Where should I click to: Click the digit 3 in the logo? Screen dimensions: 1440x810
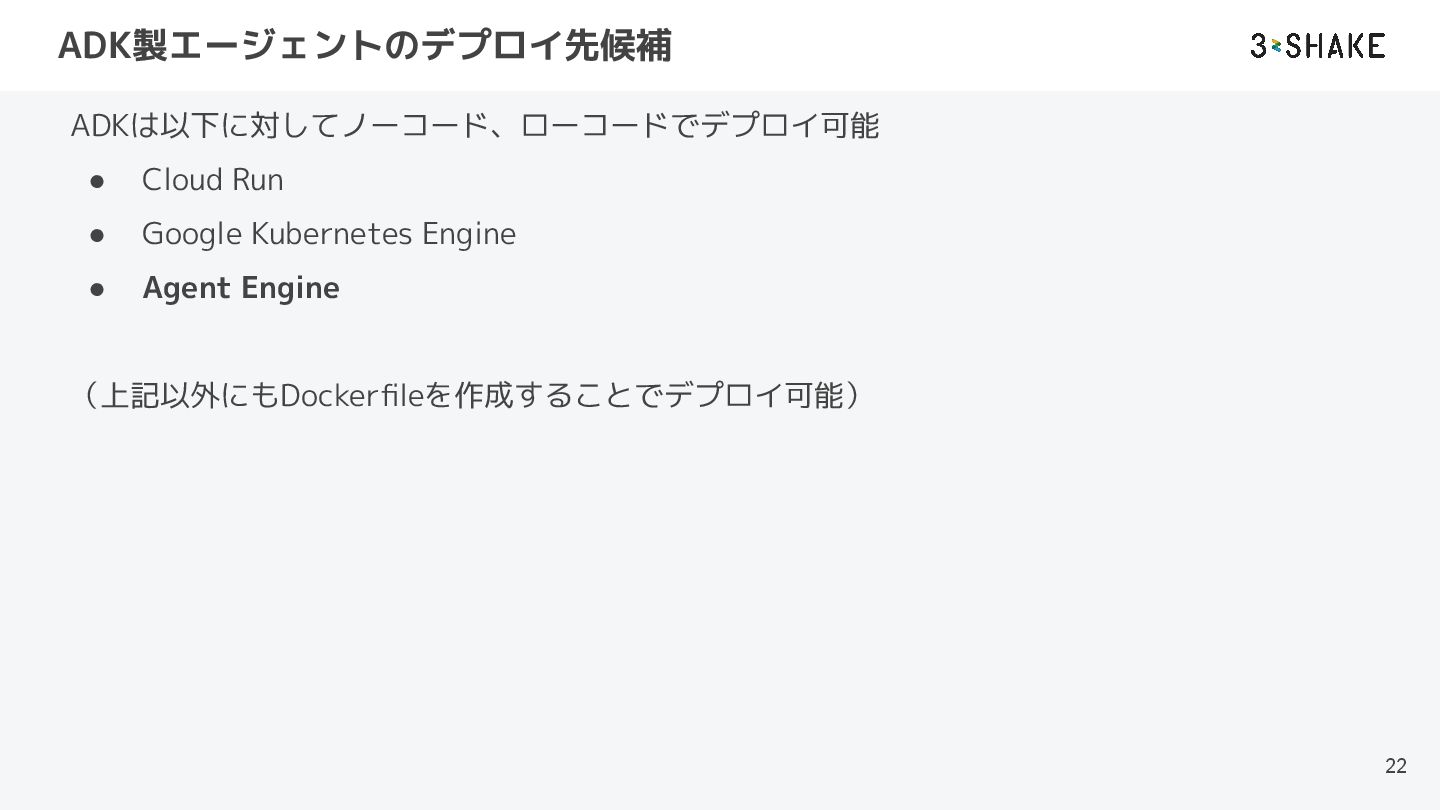pyautogui.click(x=1259, y=45)
